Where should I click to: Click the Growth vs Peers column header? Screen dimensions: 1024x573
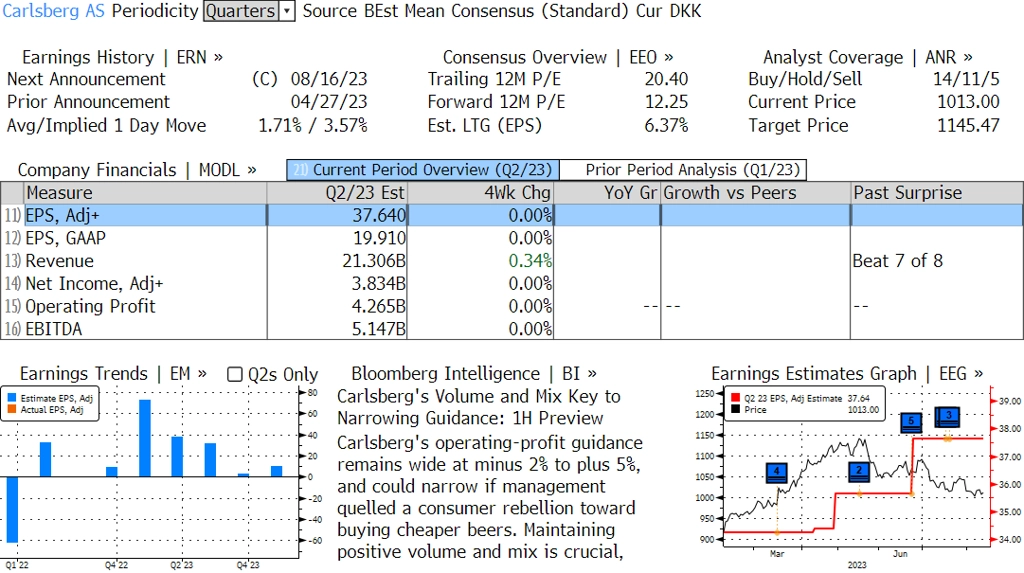(x=756, y=193)
